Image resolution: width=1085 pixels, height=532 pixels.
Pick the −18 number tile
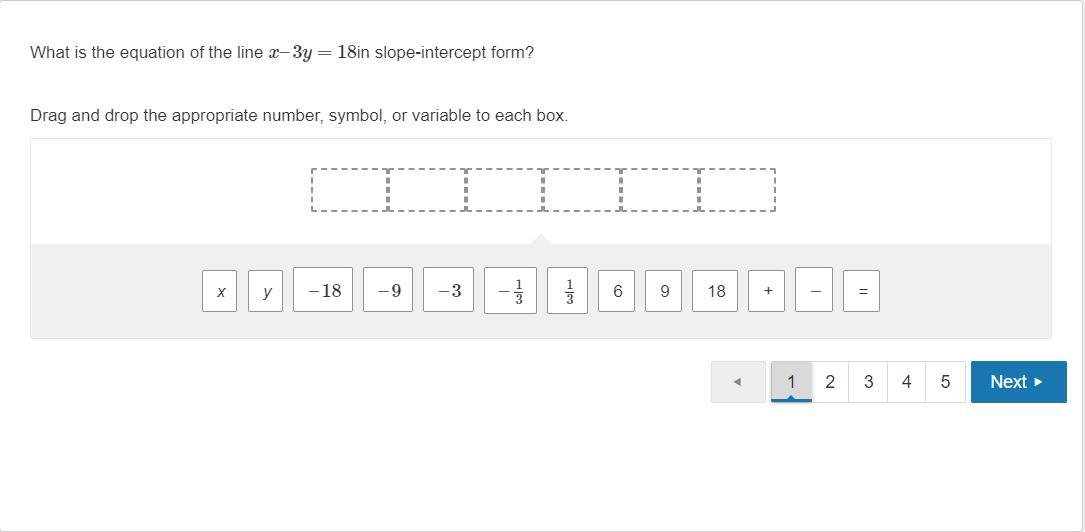point(323,291)
